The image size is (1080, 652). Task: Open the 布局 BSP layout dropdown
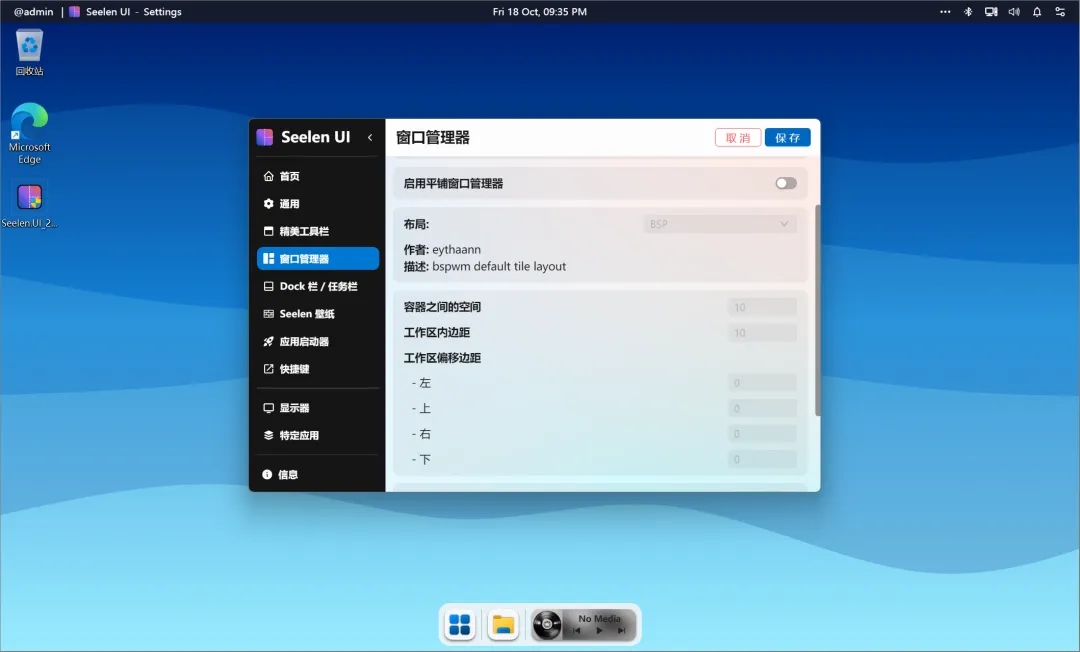click(718, 223)
